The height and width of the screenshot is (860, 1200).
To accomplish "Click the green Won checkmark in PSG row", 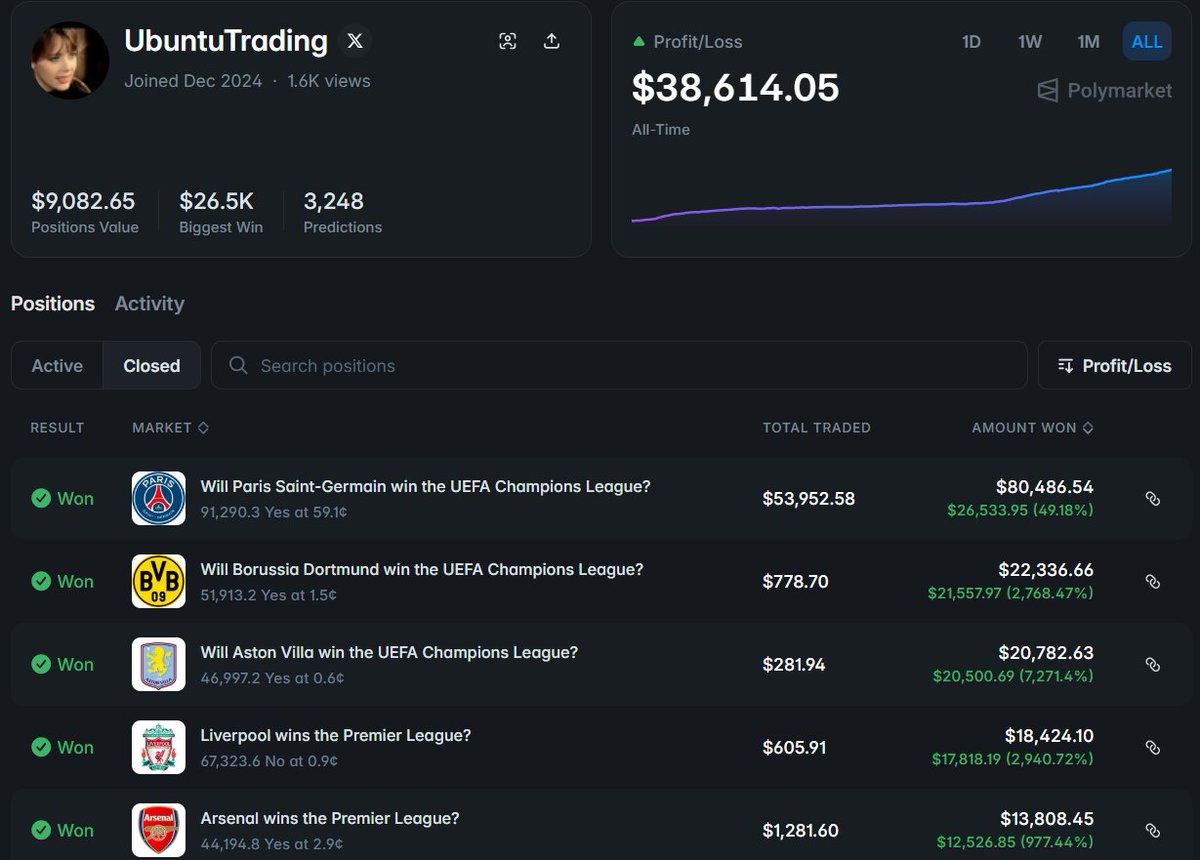I will 41,498.
